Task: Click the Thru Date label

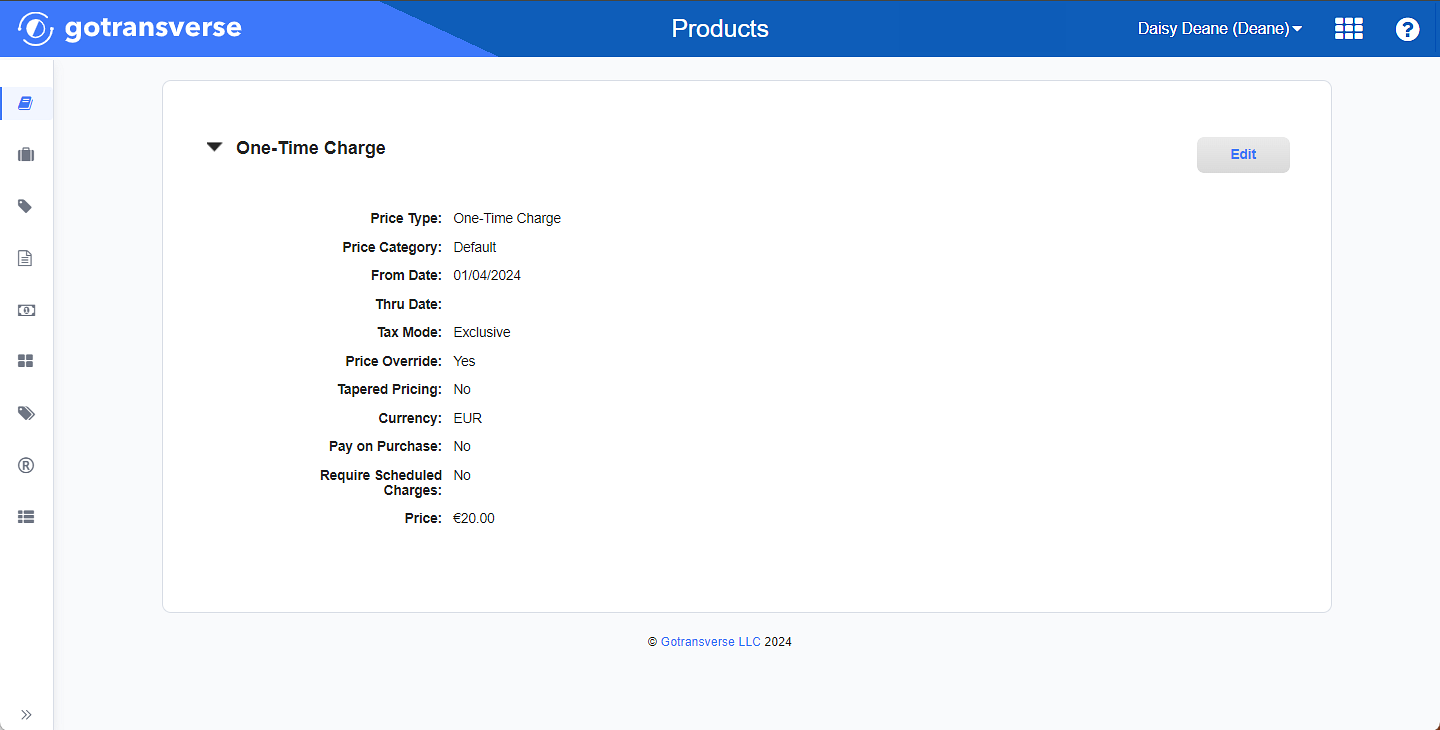Action: pyautogui.click(x=409, y=304)
